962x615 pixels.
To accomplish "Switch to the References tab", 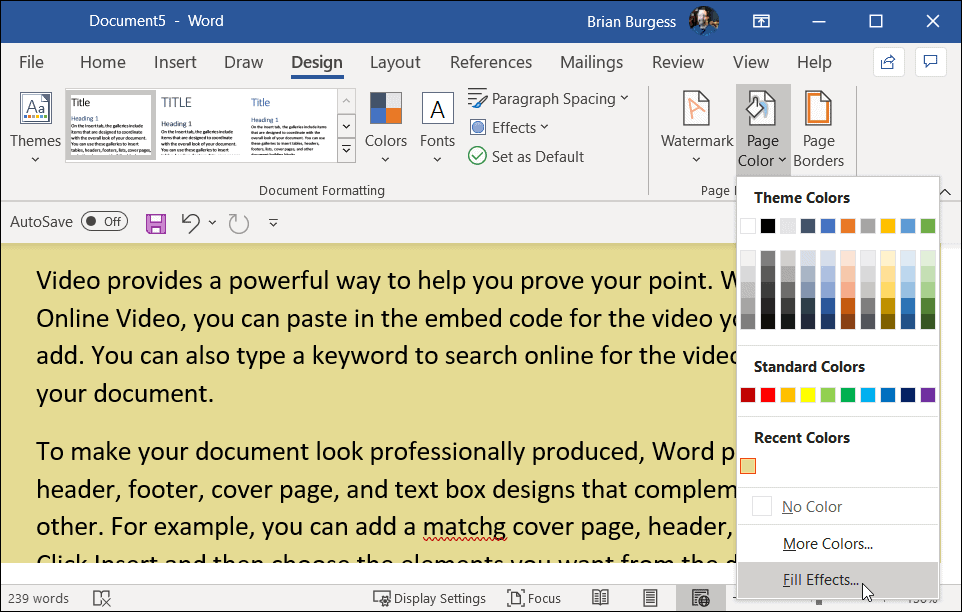I will pos(491,62).
